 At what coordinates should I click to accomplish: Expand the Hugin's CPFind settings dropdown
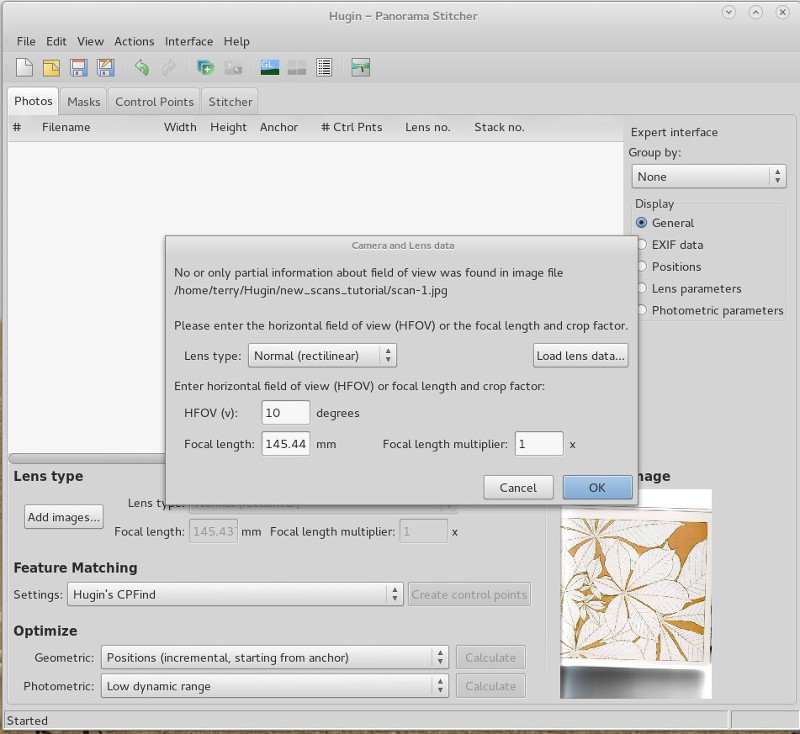click(235, 594)
